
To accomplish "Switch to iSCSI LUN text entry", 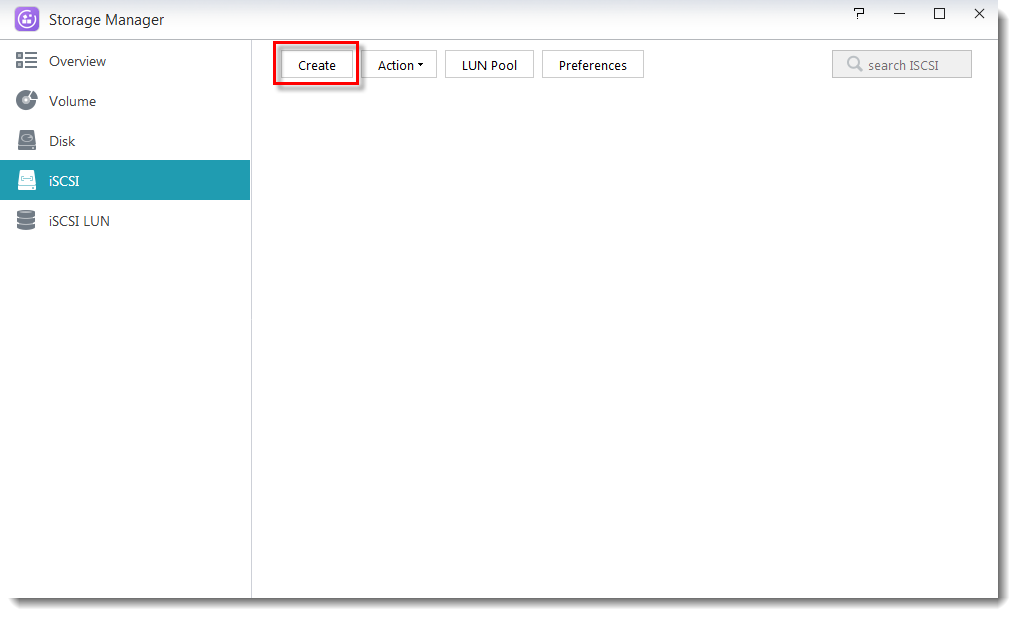I will point(79,221).
